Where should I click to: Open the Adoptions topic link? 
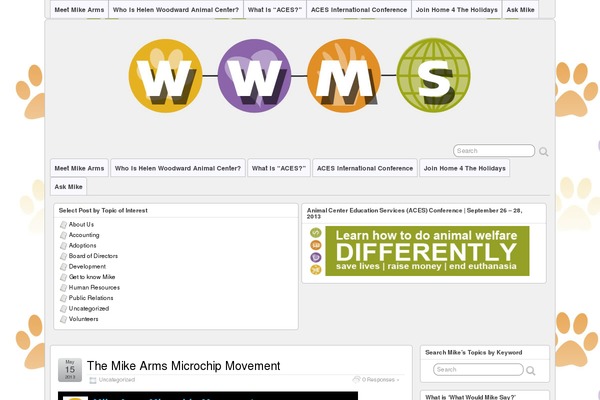(x=83, y=245)
